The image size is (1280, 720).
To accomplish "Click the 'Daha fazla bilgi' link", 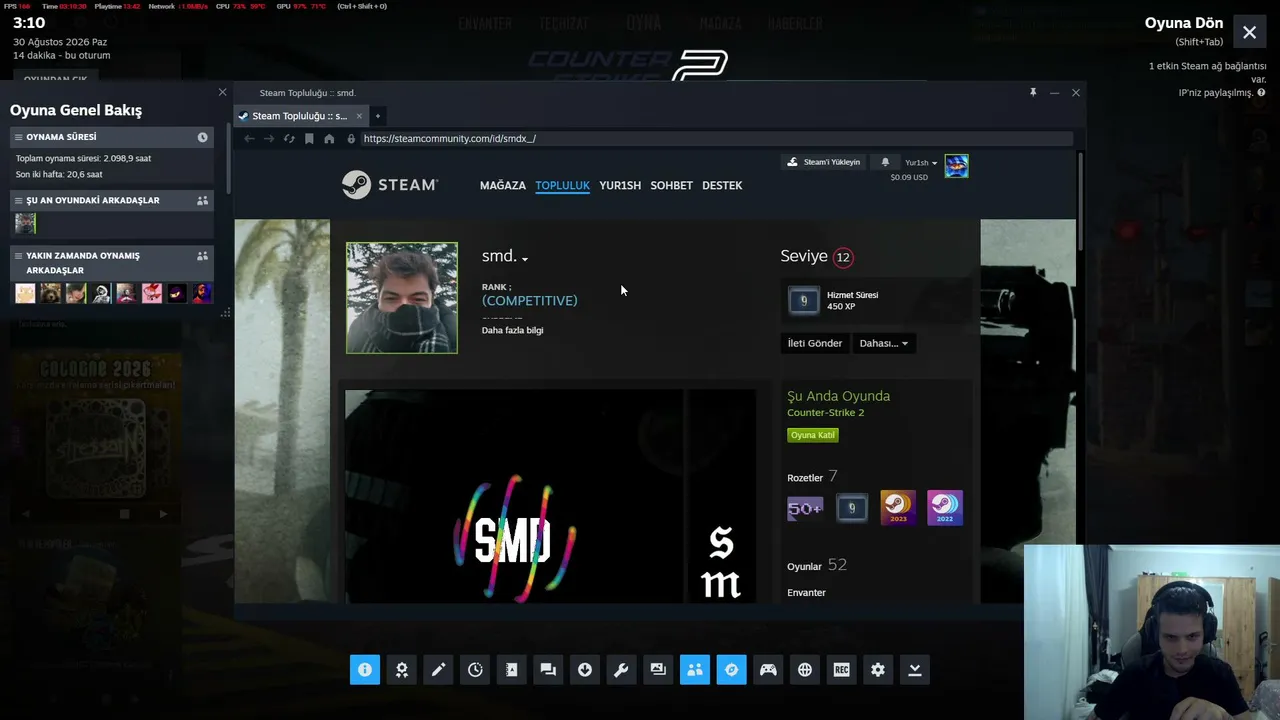I will click(512, 330).
